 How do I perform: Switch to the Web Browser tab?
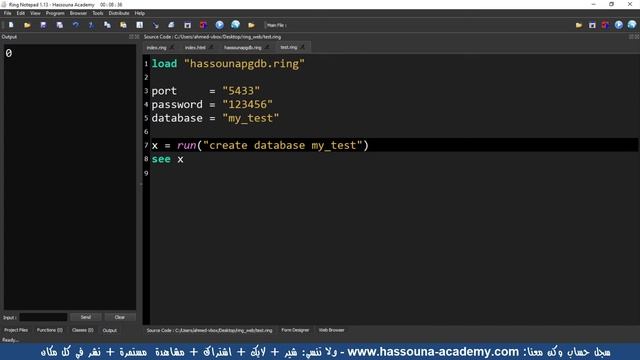point(331,330)
